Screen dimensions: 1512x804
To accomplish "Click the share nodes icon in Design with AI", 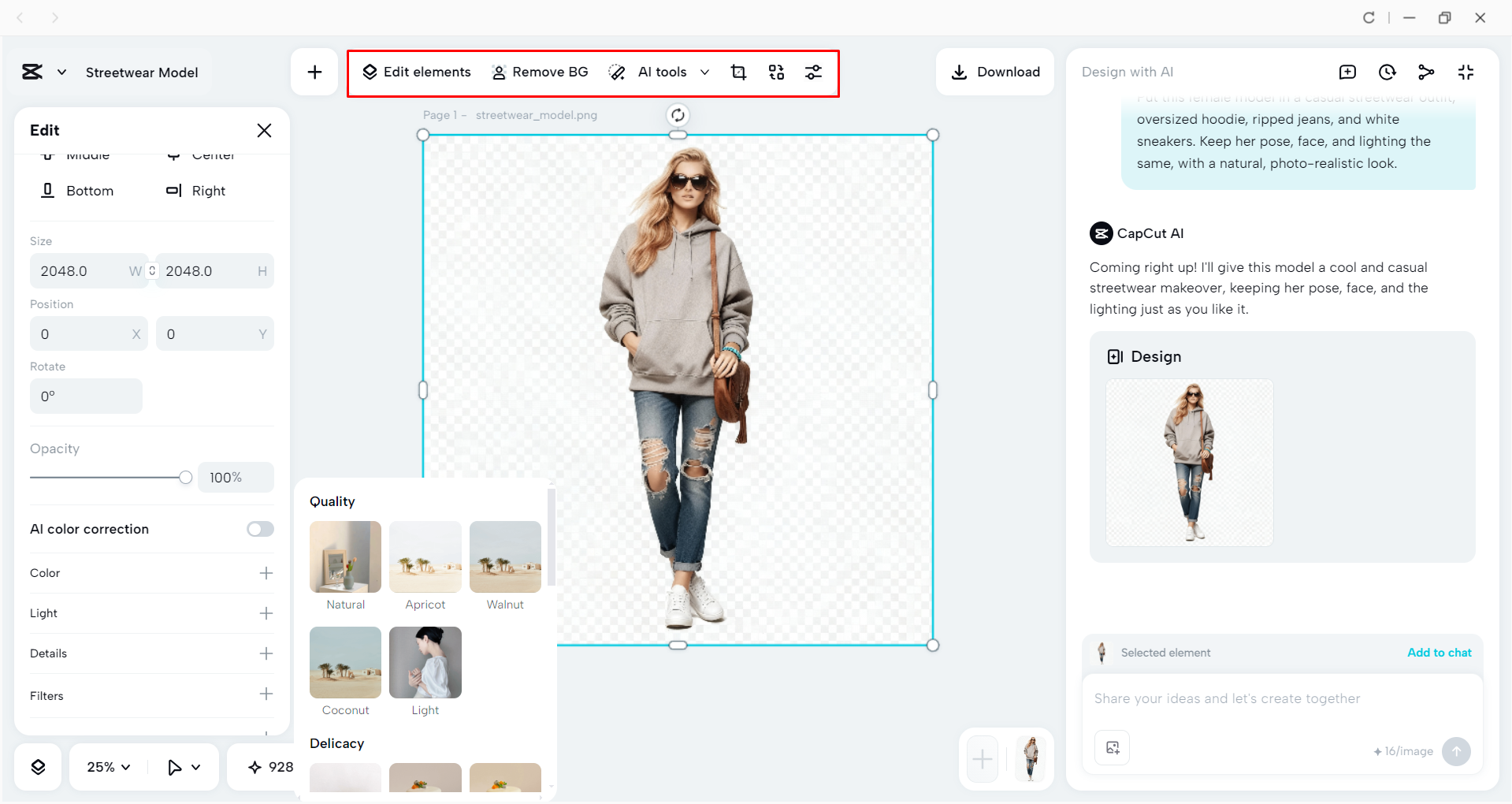I will [x=1426, y=73].
